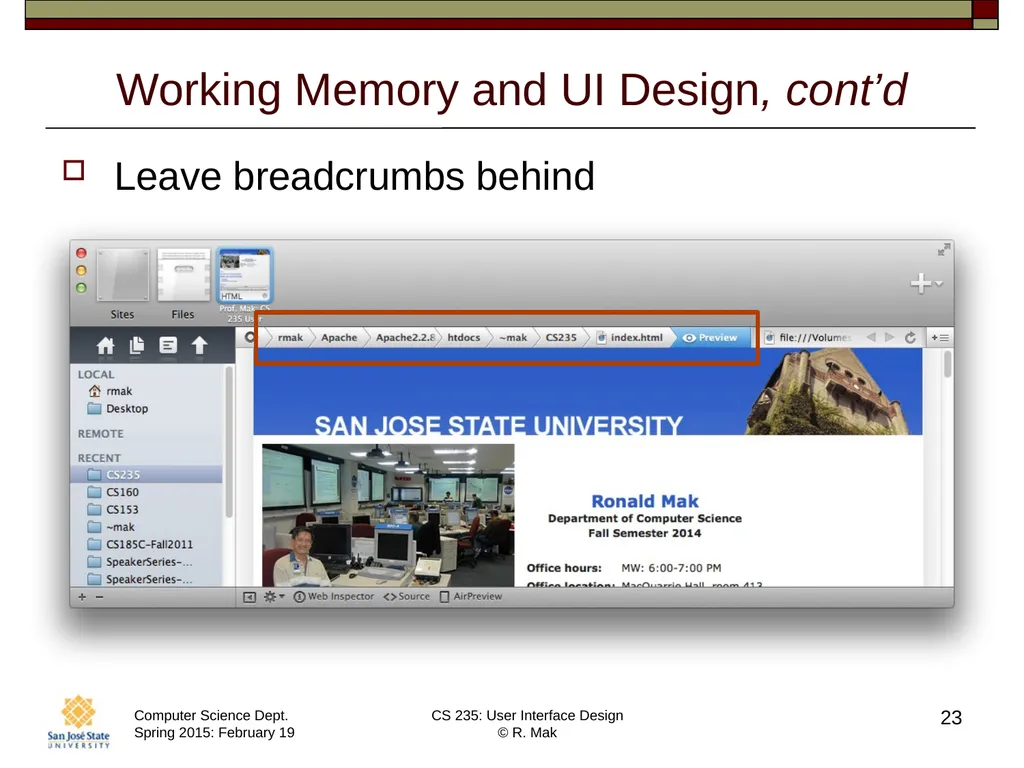The height and width of the screenshot is (768, 1024).
Task: Select the HTML Prof. Mak document tab
Action: coord(245,285)
